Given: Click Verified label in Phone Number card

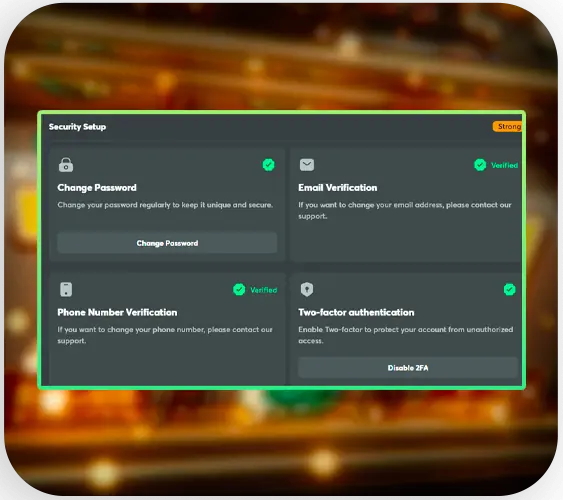Looking at the screenshot, I should point(264,290).
